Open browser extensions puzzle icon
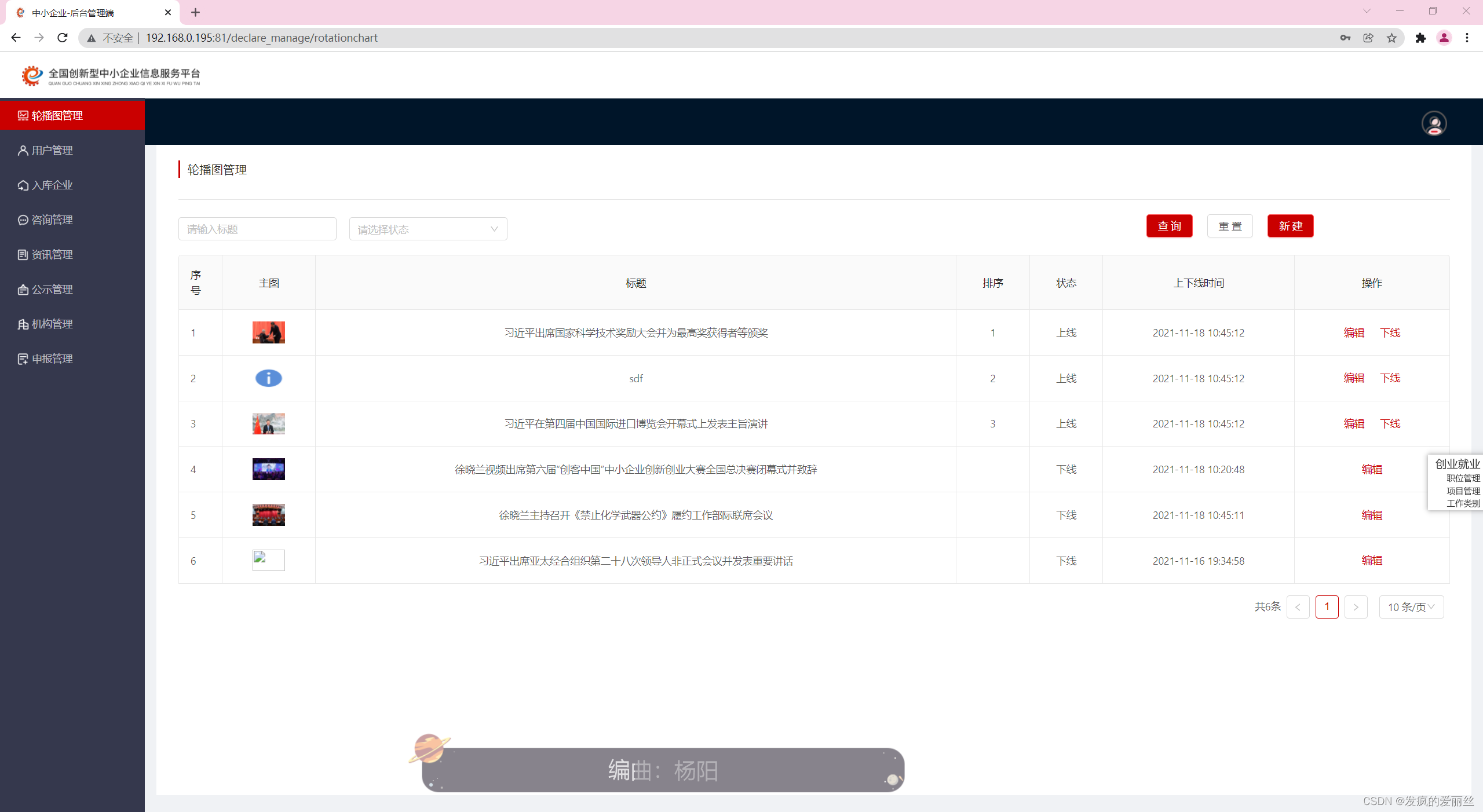The height and width of the screenshot is (812, 1483). pos(1420,38)
